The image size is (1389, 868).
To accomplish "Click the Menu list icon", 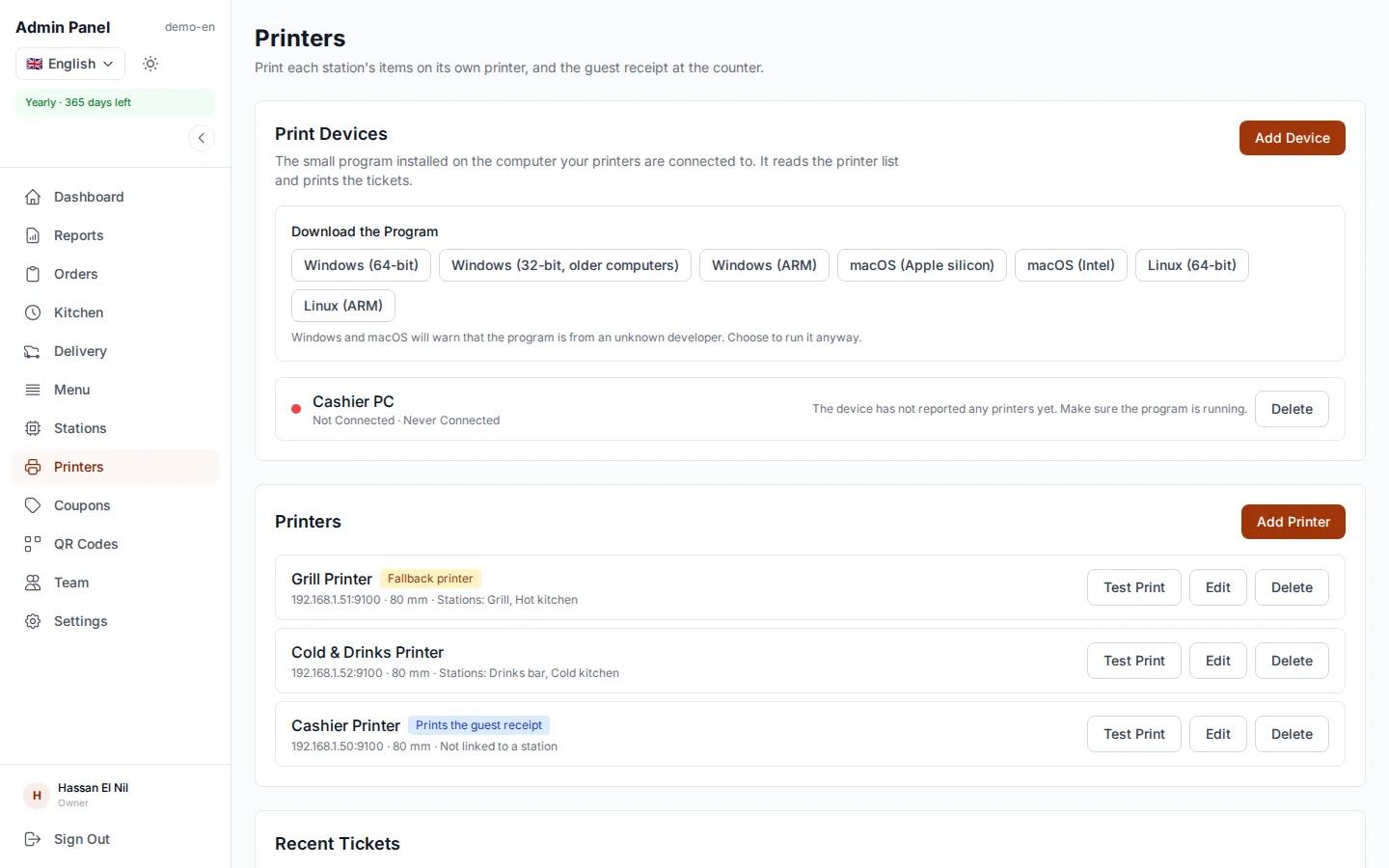I will [33, 390].
